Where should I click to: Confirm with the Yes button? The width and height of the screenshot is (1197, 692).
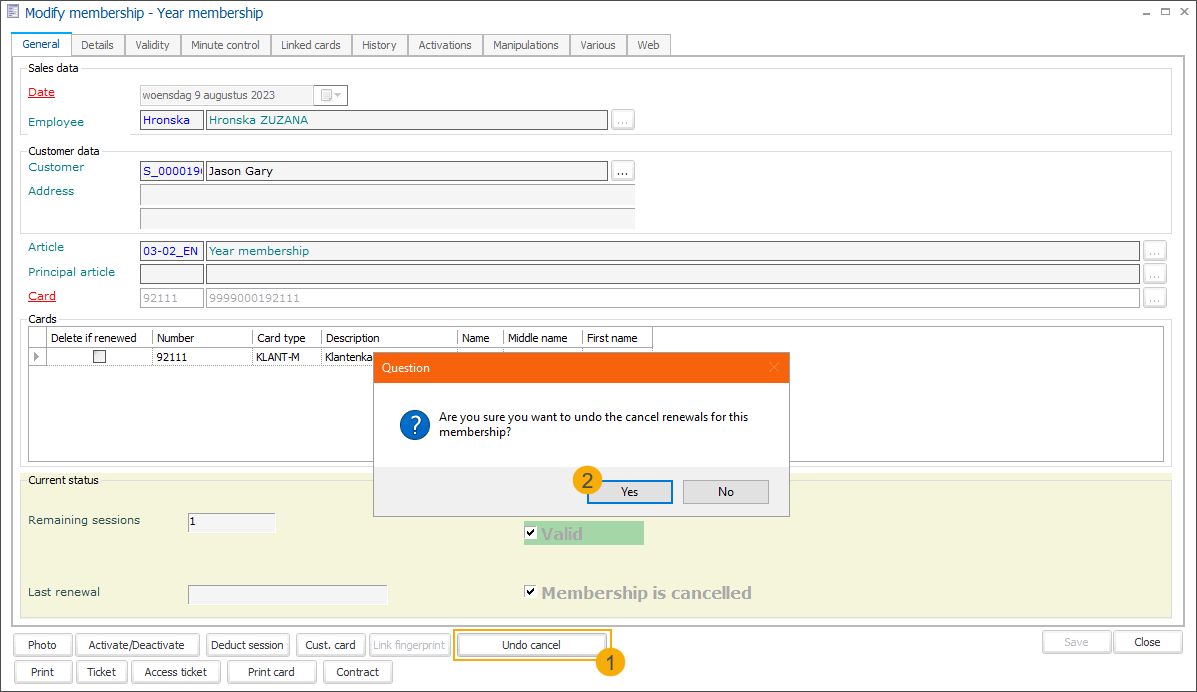point(629,492)
